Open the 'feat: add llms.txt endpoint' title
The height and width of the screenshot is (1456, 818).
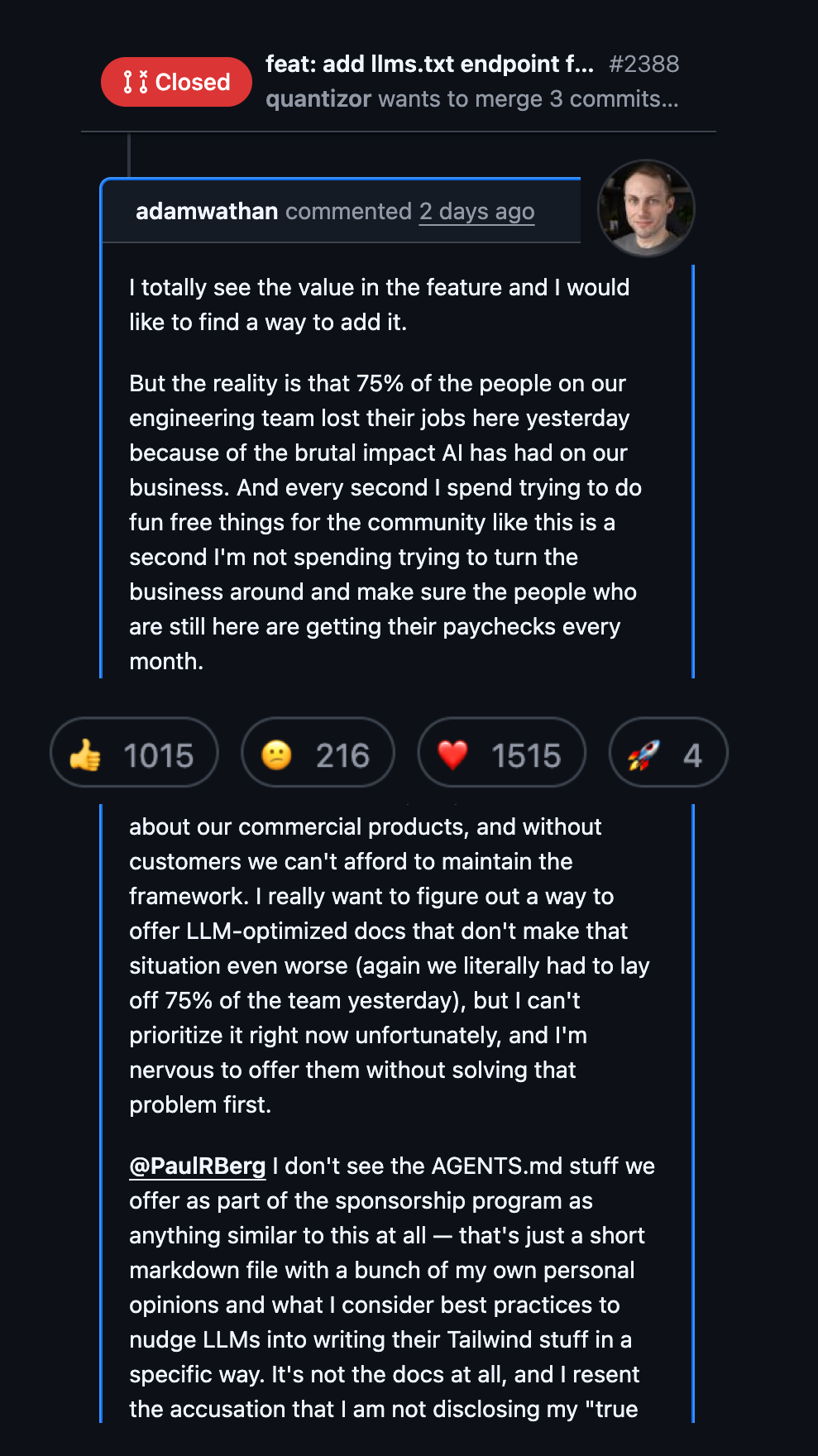coord(429,64)
